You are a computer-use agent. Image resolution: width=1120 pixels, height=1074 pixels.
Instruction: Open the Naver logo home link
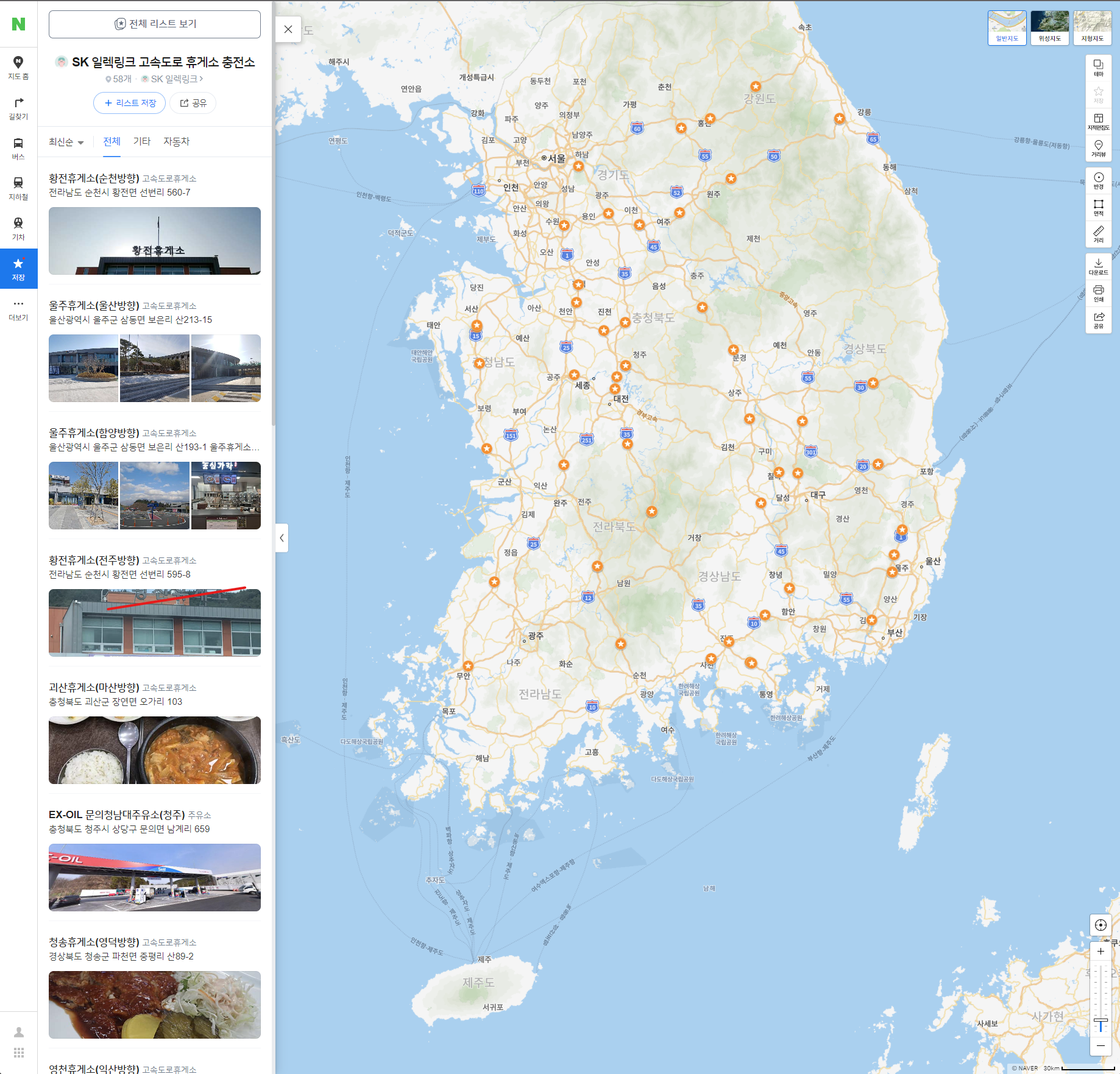[18, 24]
